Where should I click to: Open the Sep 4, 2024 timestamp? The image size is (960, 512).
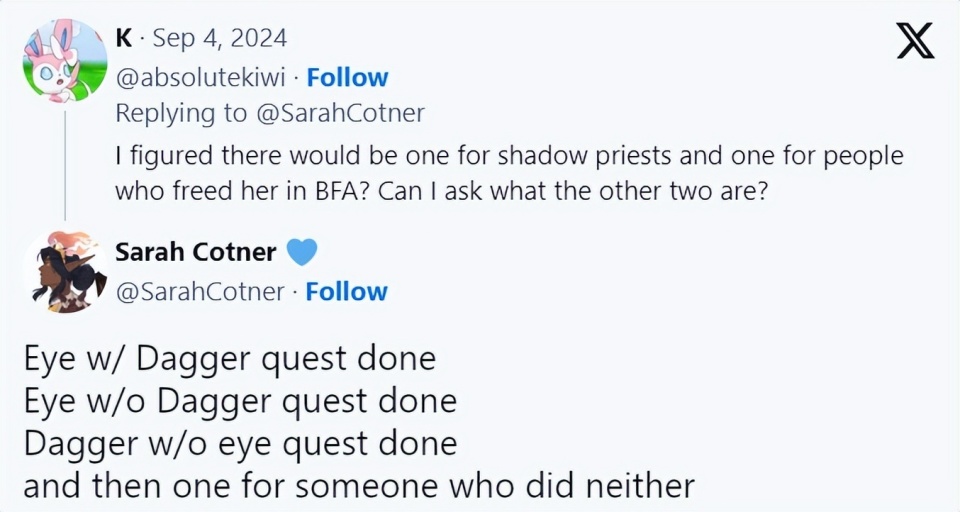(218, 39)
